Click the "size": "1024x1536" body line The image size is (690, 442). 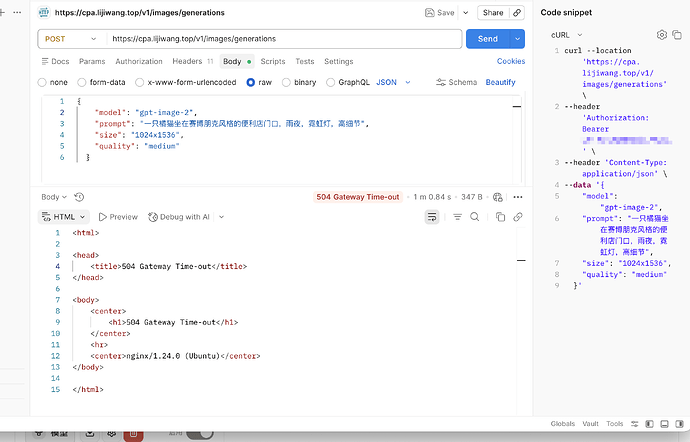pos(139,135)
